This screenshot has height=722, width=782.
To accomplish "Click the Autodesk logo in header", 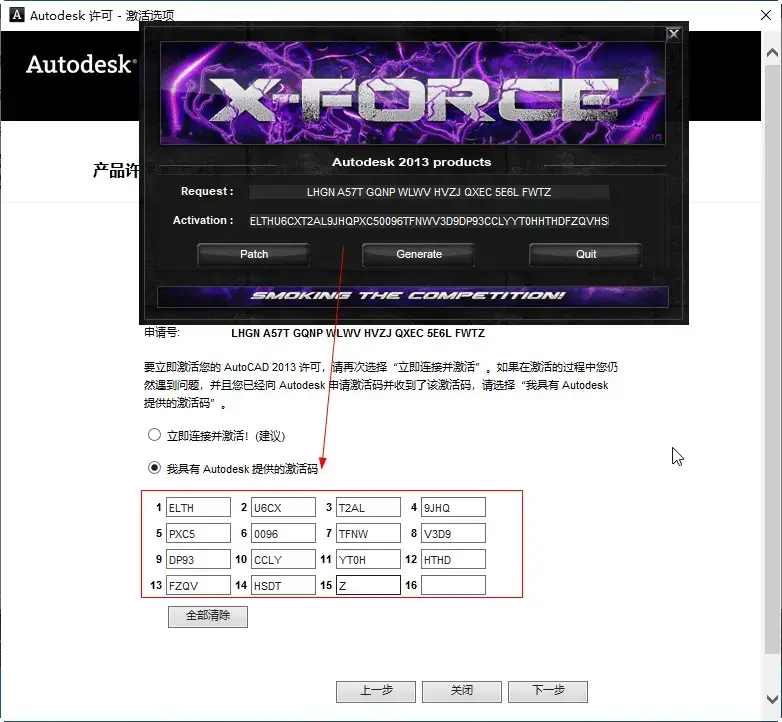I will pos(81,65).
